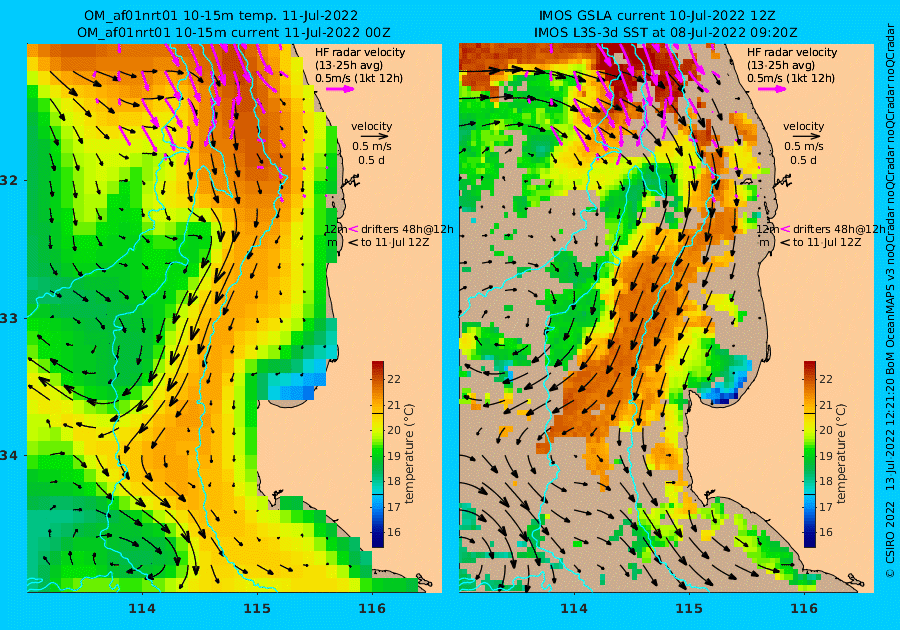Click right map's "velocity" legend label
Image resolution: width=900 pixels, height=630 pixels.
tap(803, 126)
